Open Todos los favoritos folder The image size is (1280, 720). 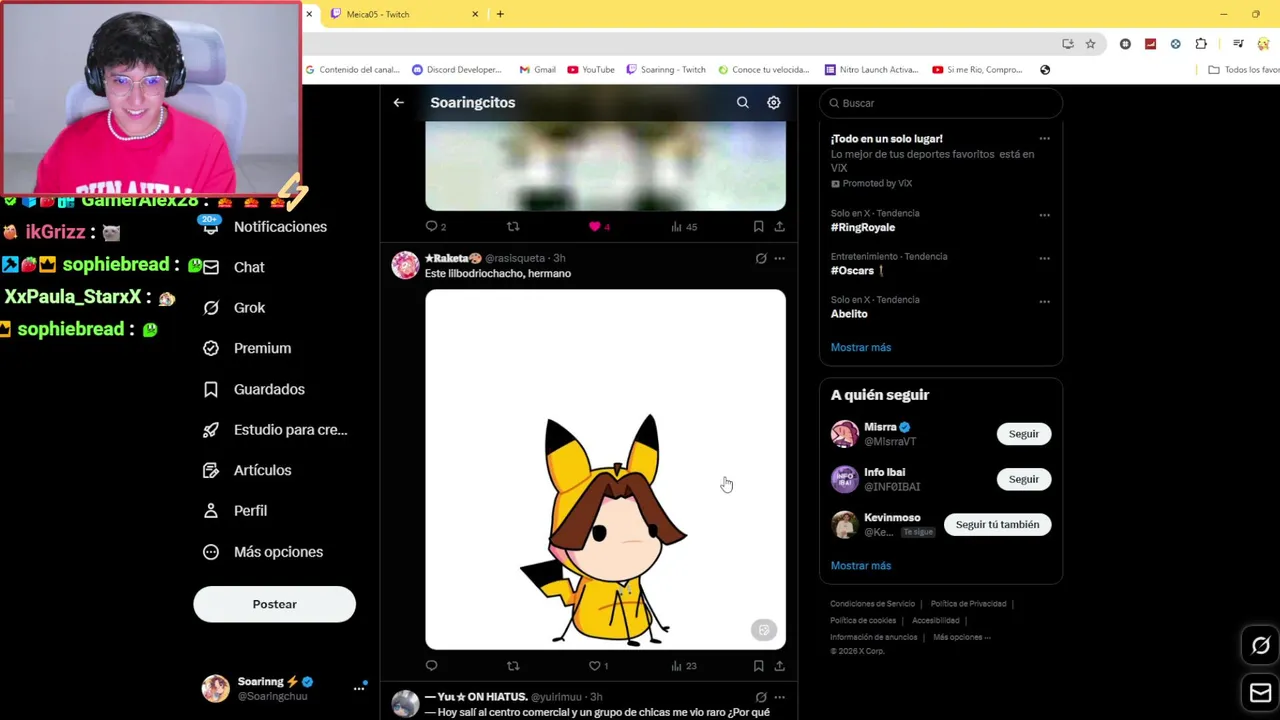(1244, 70)
